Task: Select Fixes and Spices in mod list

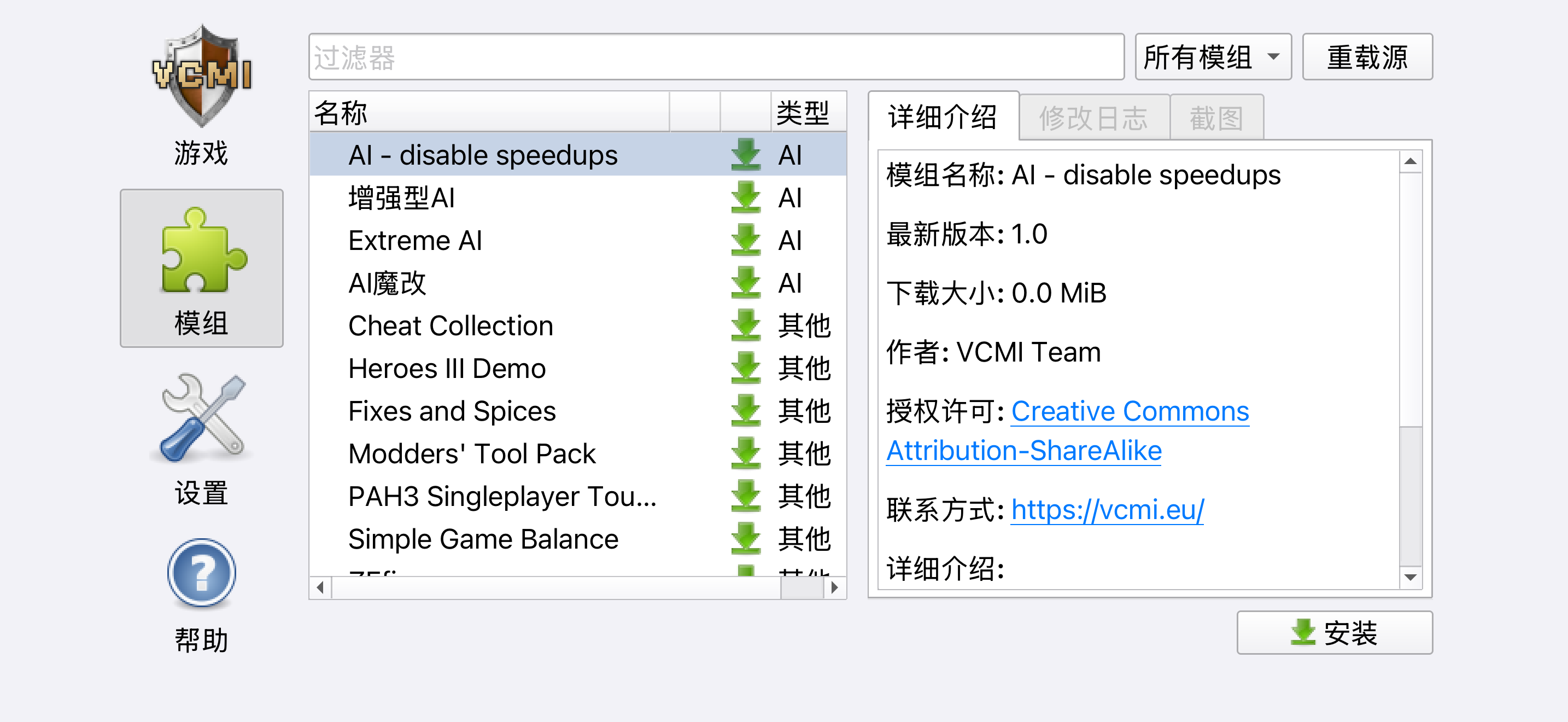Action: pyautogui.click(x=452, y=410)
